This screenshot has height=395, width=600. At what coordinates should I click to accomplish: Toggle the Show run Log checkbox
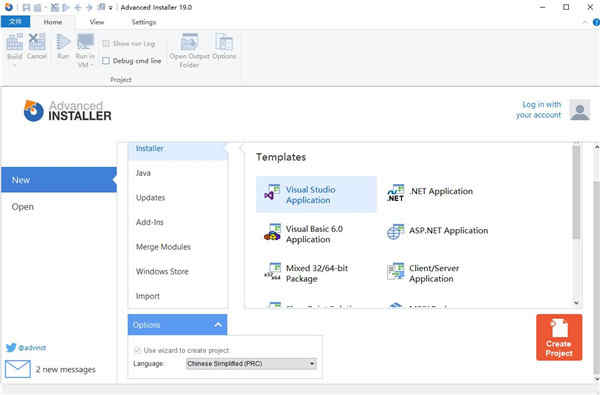coord(106,44)
